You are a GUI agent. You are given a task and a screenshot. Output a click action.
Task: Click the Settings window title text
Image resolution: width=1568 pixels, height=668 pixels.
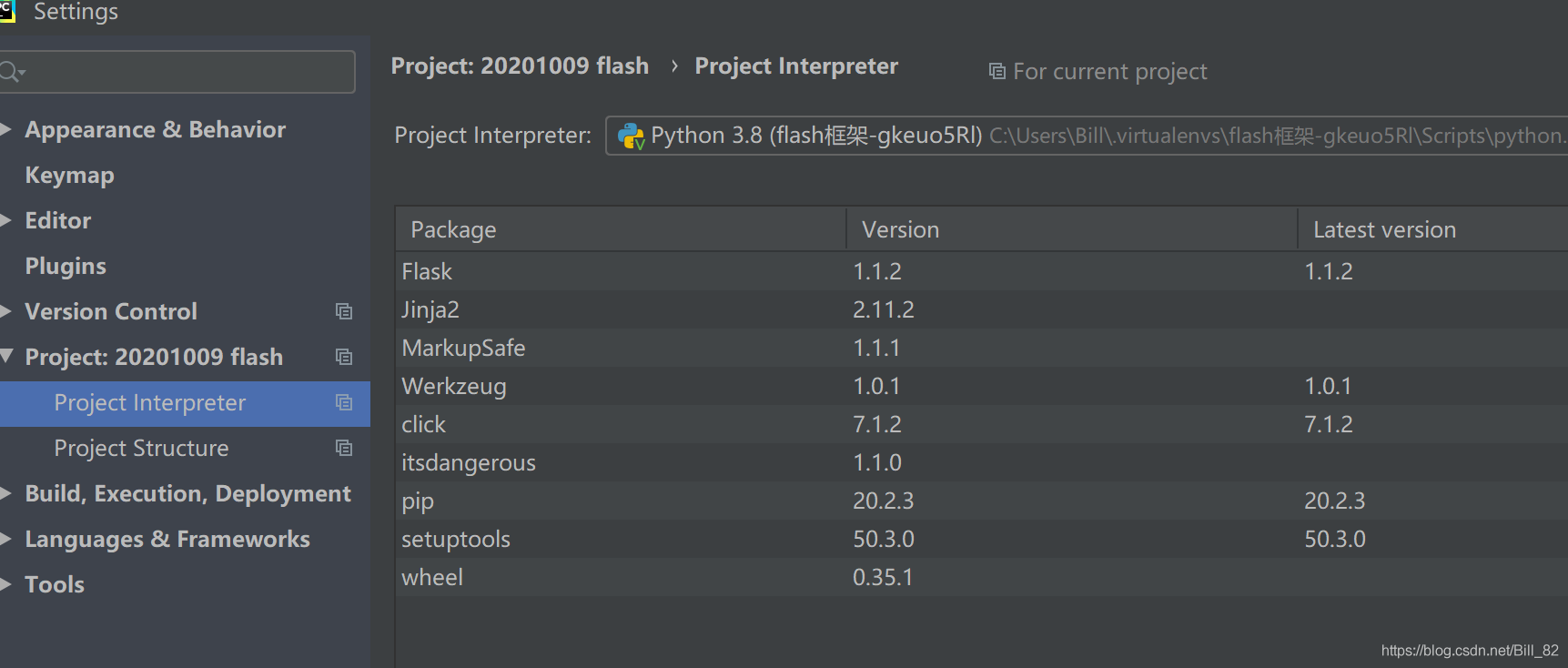point(76,12)
